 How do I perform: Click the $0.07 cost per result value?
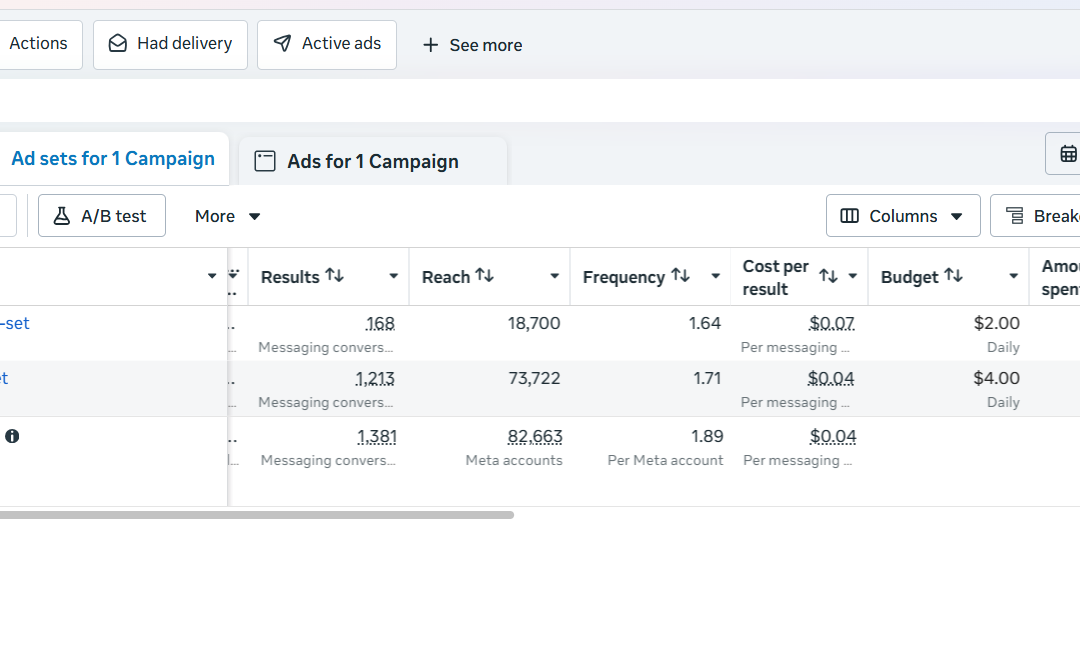point(831,323)
